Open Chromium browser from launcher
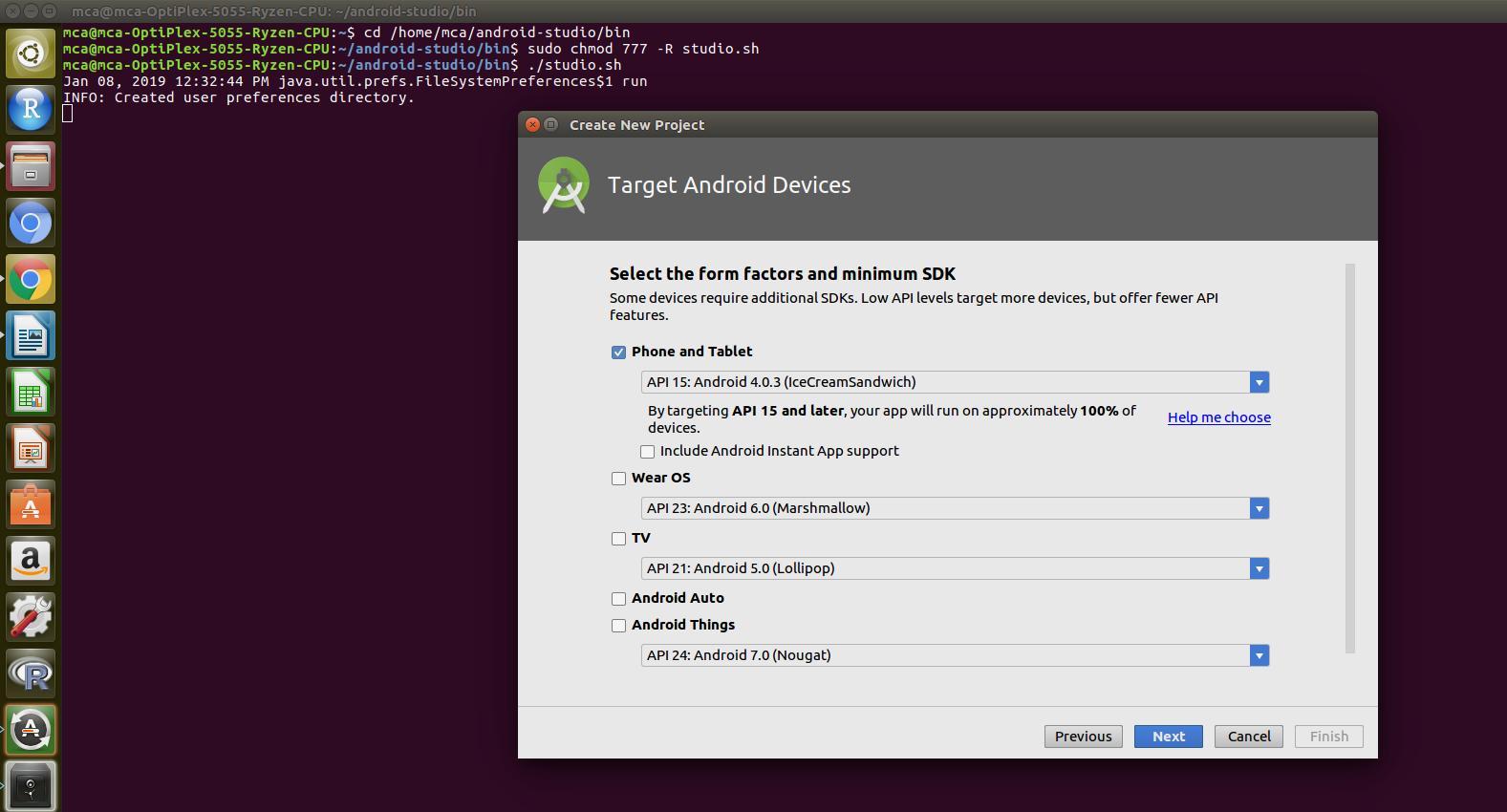Image resolution: width=1507 pixels, height=812 pixels. (31, 223)
